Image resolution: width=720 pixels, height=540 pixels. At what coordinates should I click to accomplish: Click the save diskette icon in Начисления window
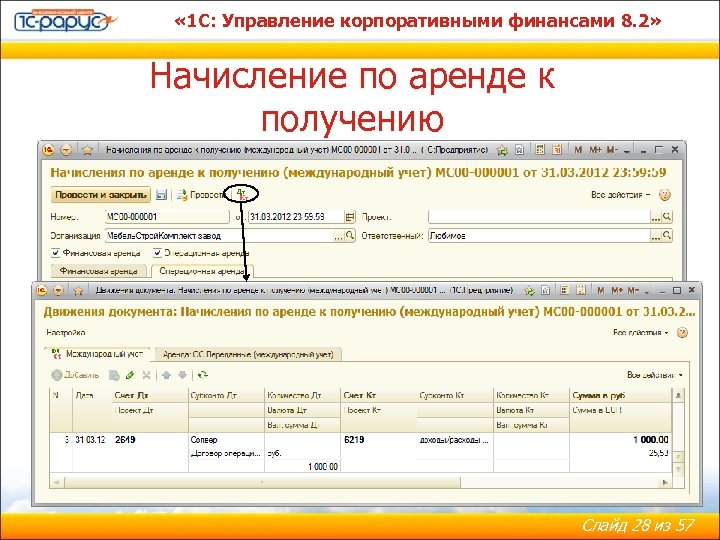pyautogui.click(x=161, y=195)
